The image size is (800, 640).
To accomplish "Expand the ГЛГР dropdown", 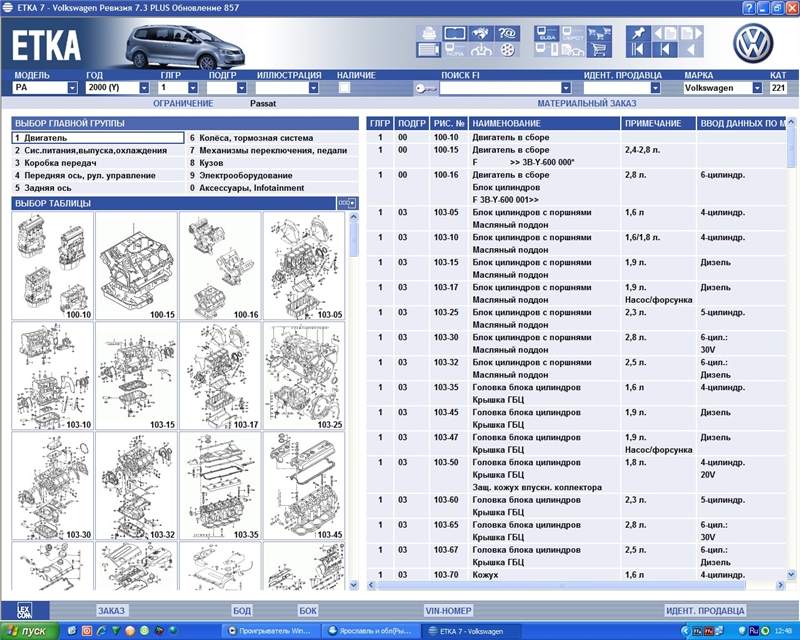I will [193, 88].
